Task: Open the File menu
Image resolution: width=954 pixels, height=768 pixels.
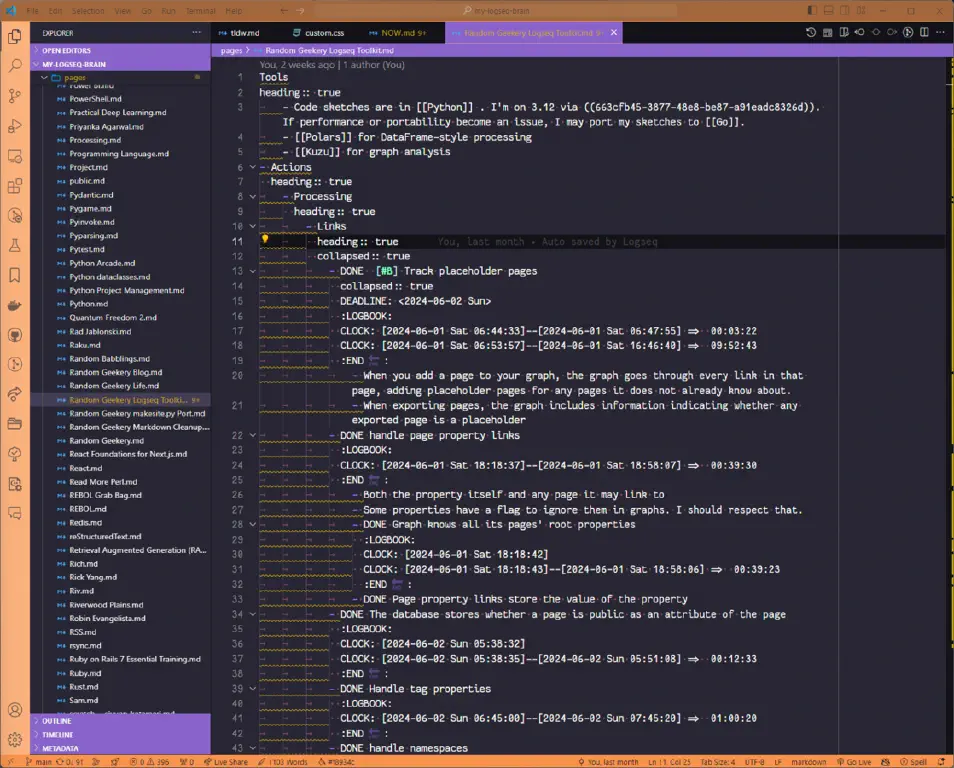Action: tap(33, 11)
